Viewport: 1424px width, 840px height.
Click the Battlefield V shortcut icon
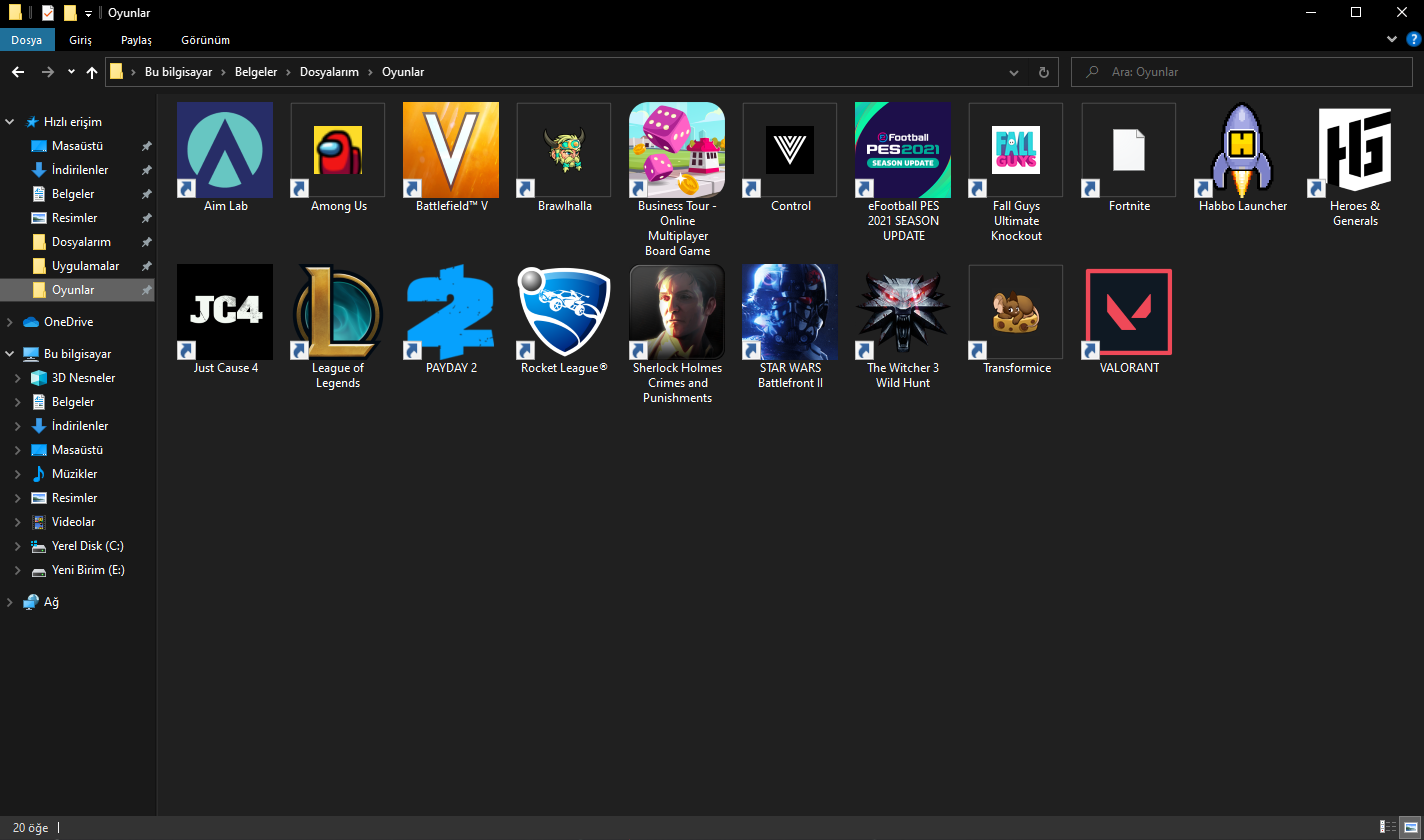coord(451,150)
